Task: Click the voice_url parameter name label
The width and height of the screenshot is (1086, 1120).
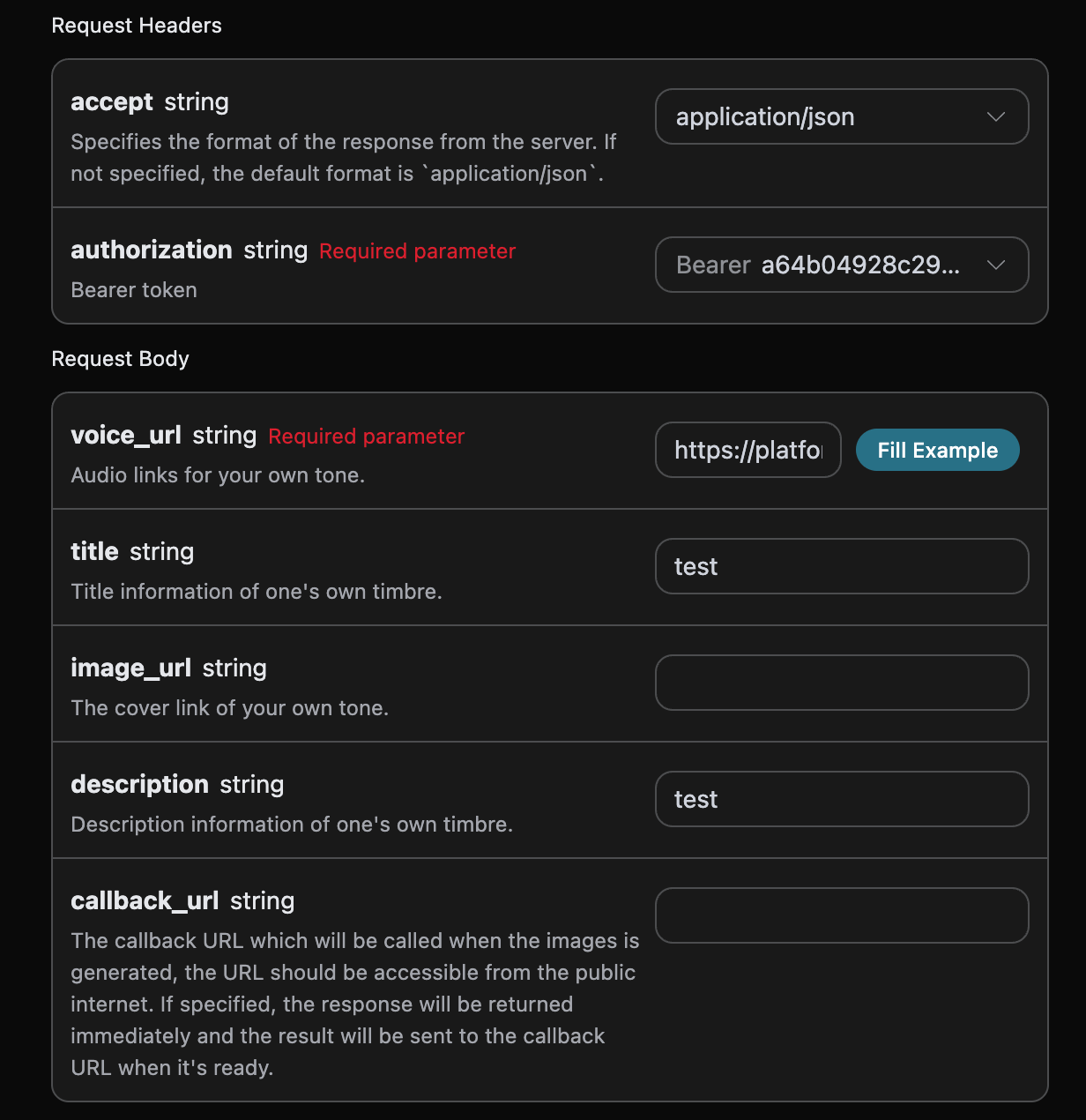Action: point(126,436)
